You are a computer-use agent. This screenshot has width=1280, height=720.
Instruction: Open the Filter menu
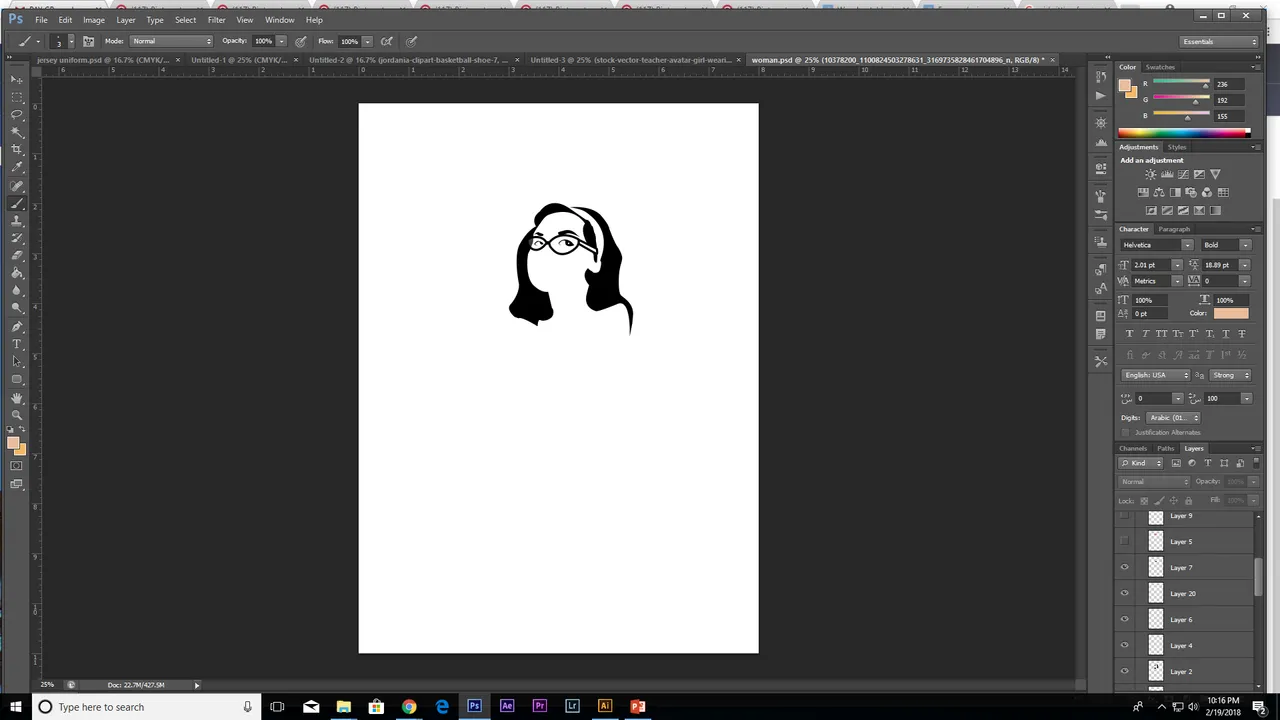(216, 20)
